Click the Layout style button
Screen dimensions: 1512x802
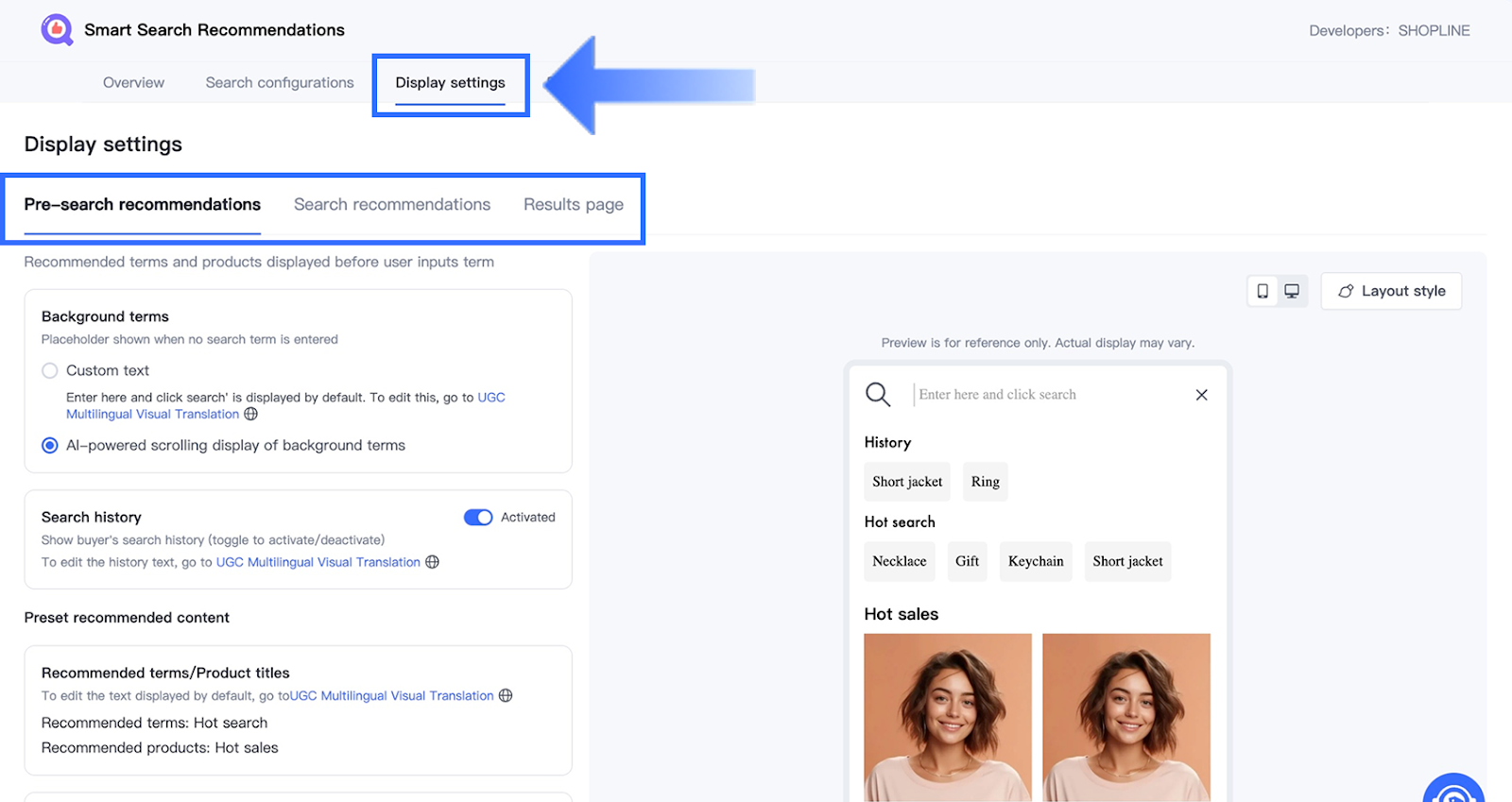tap(1391, 291)
